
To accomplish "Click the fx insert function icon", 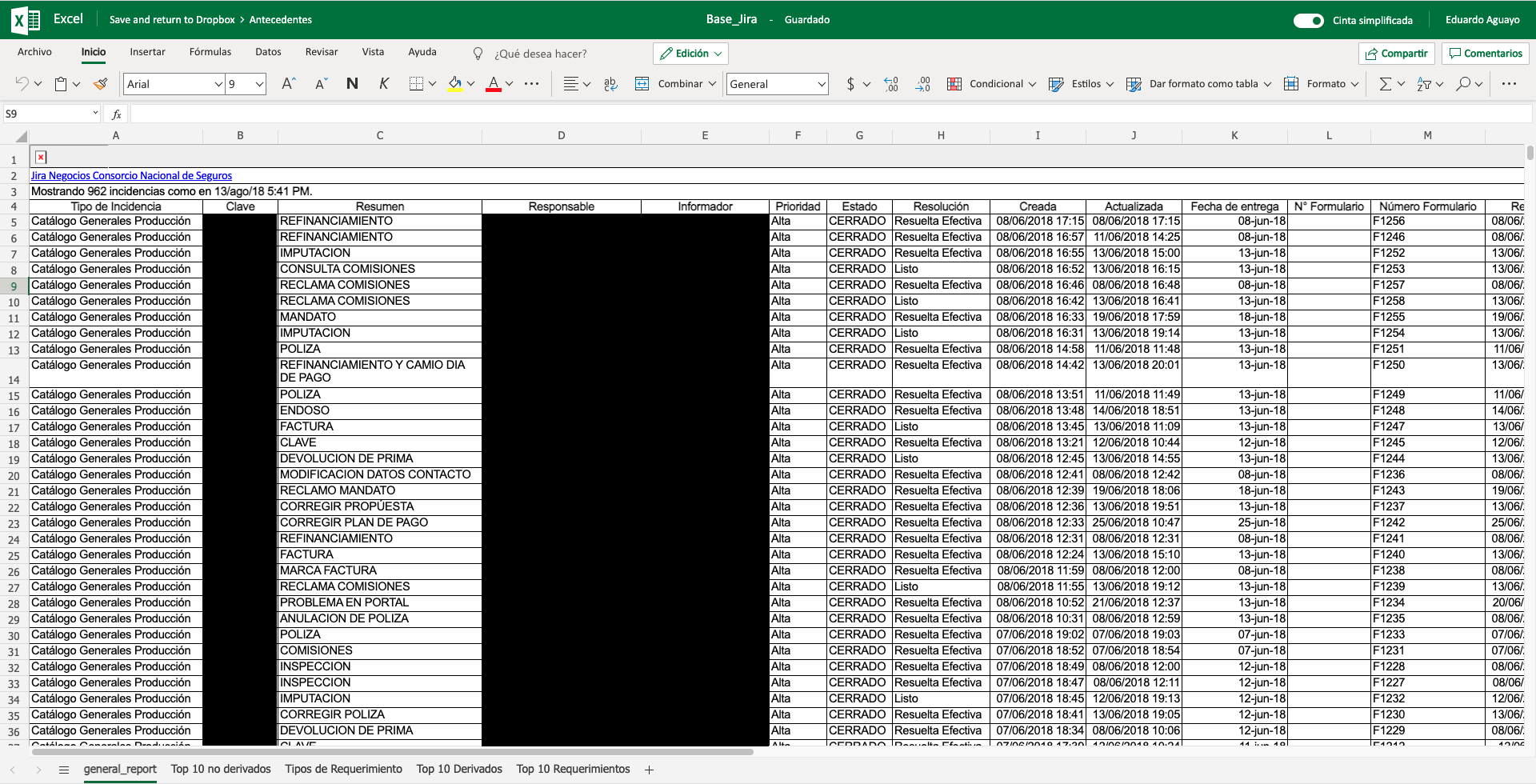I will point(117,114).
